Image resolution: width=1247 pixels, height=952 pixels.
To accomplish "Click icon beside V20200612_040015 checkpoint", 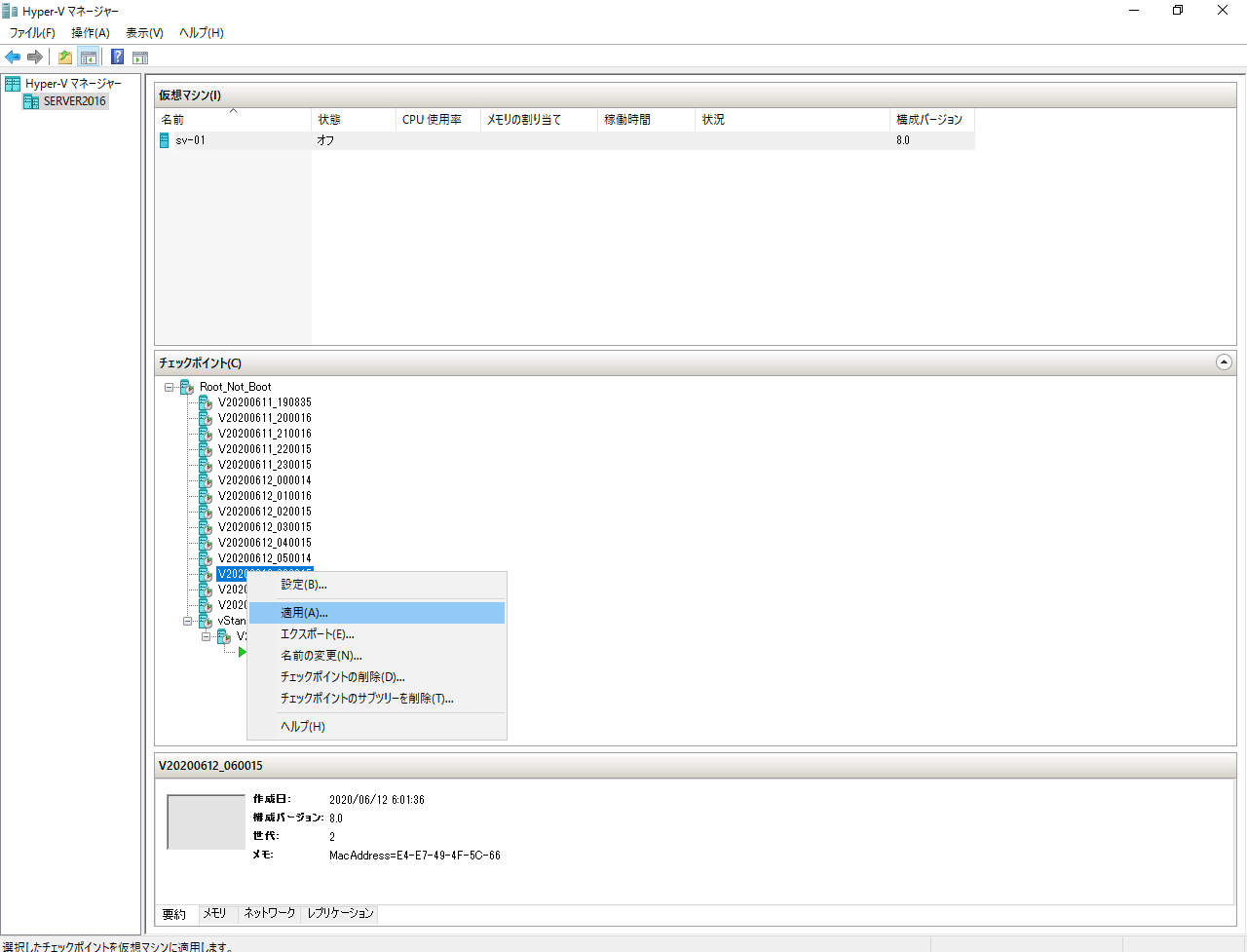I will coord(205,543).
